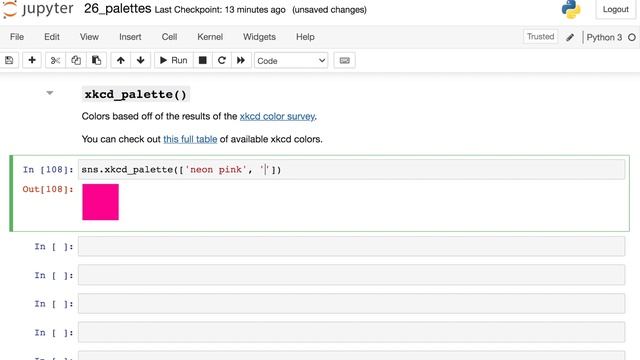Open the Kernel menu
Image resolution: width=640 pixels, height=360 pixels.
coord(210,37)
